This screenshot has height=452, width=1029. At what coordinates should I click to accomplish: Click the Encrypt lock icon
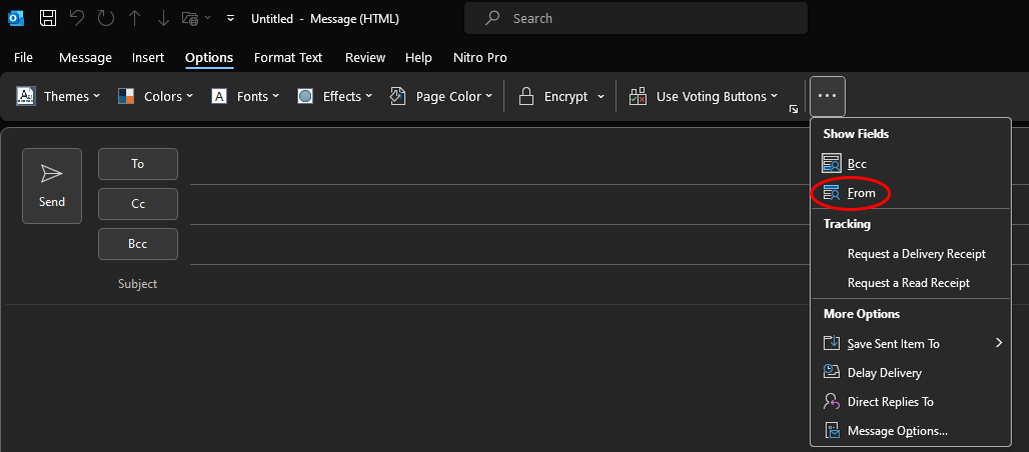tap(525, 96)
